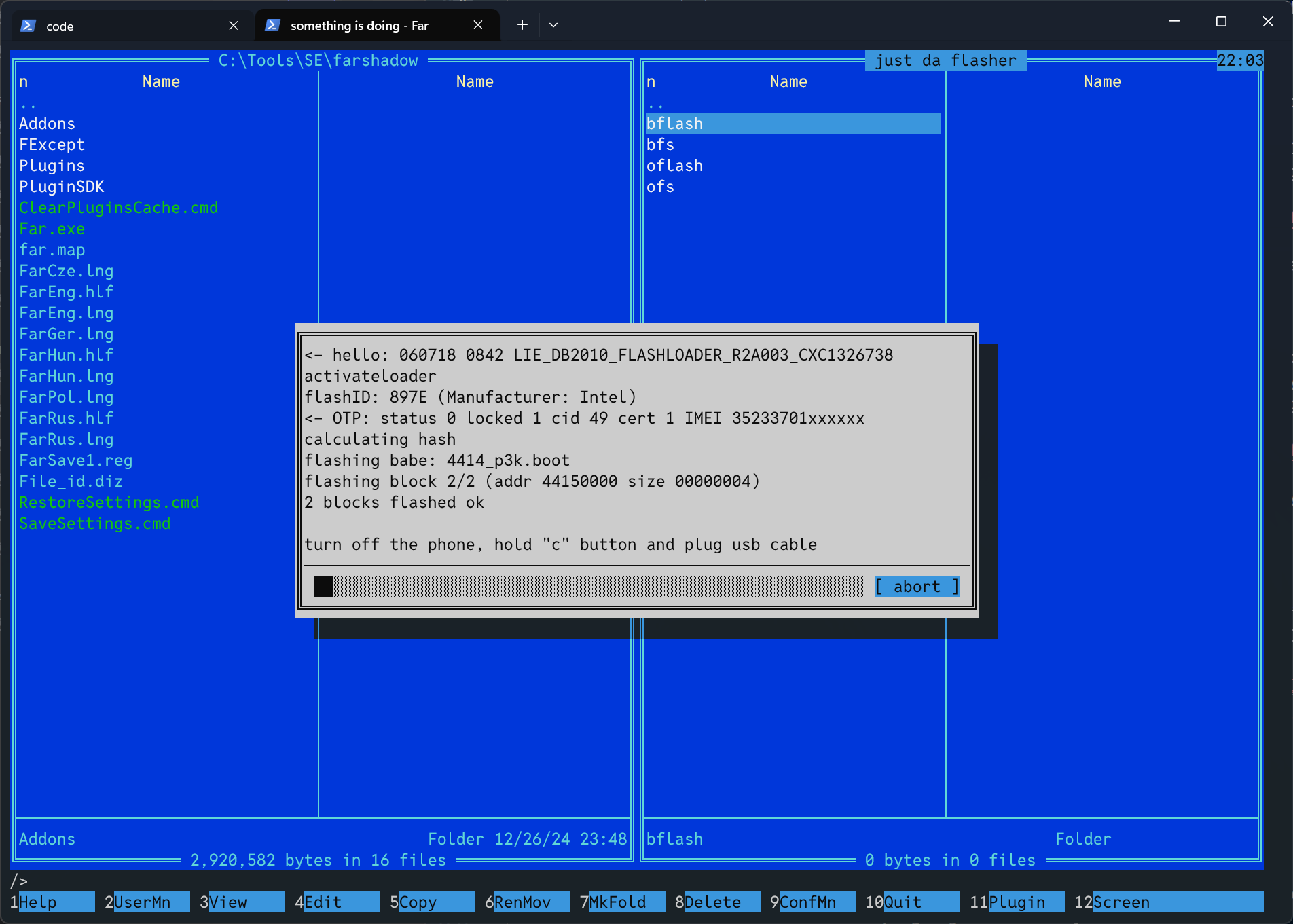Close the 'something is doing - Far' tab
This screenshot has height=924, width=1293.
[x=478, y=25]
